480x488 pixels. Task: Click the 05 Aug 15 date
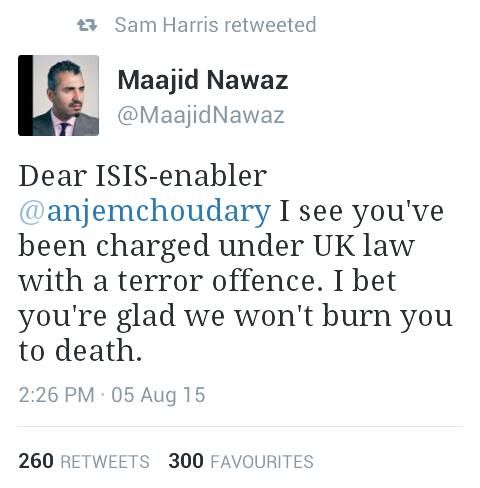coord(158,395)
